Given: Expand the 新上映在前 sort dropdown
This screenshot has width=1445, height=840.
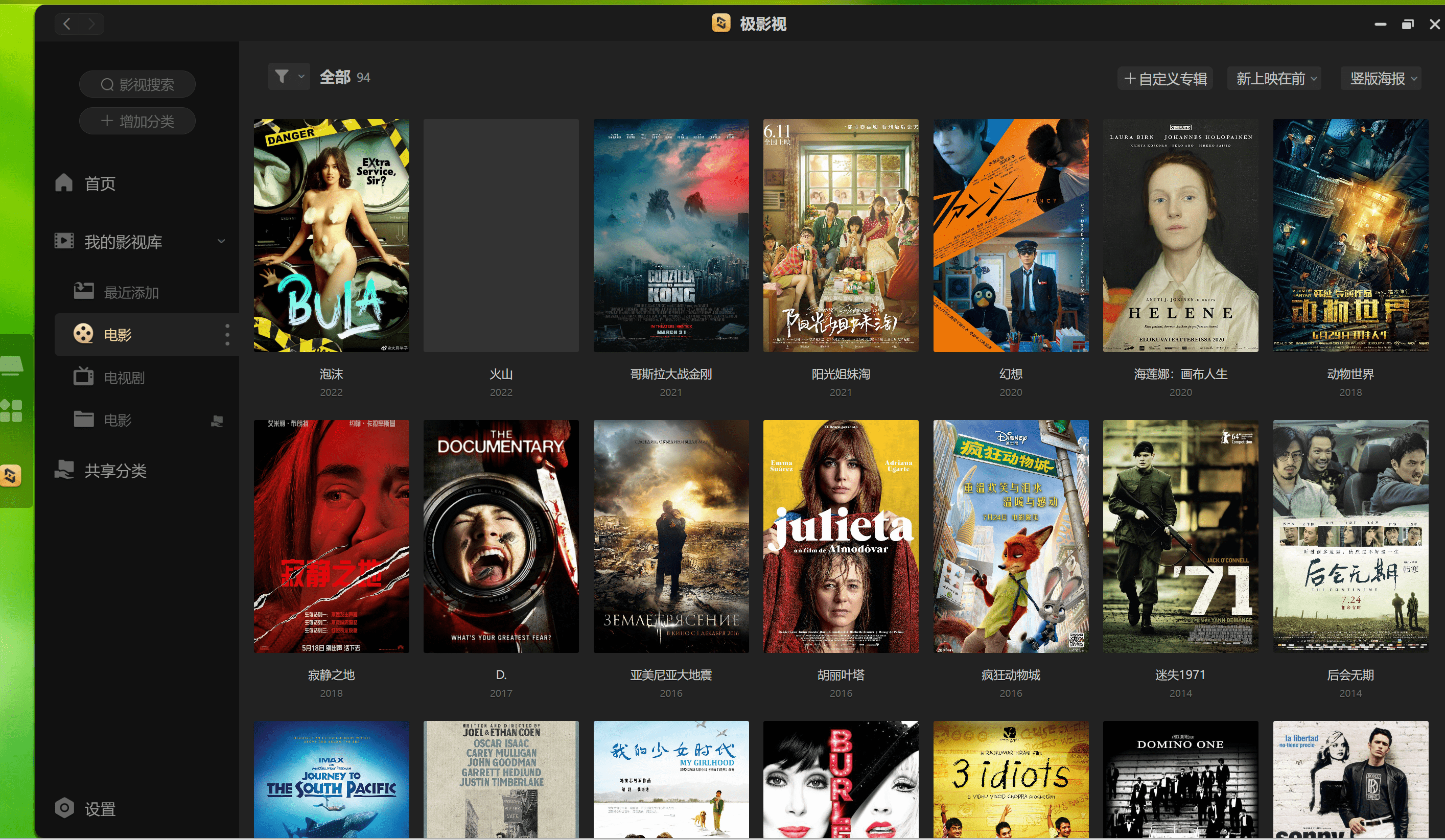Looking at the screenshot, I should pyautogui.click(x=1275, y=78).
